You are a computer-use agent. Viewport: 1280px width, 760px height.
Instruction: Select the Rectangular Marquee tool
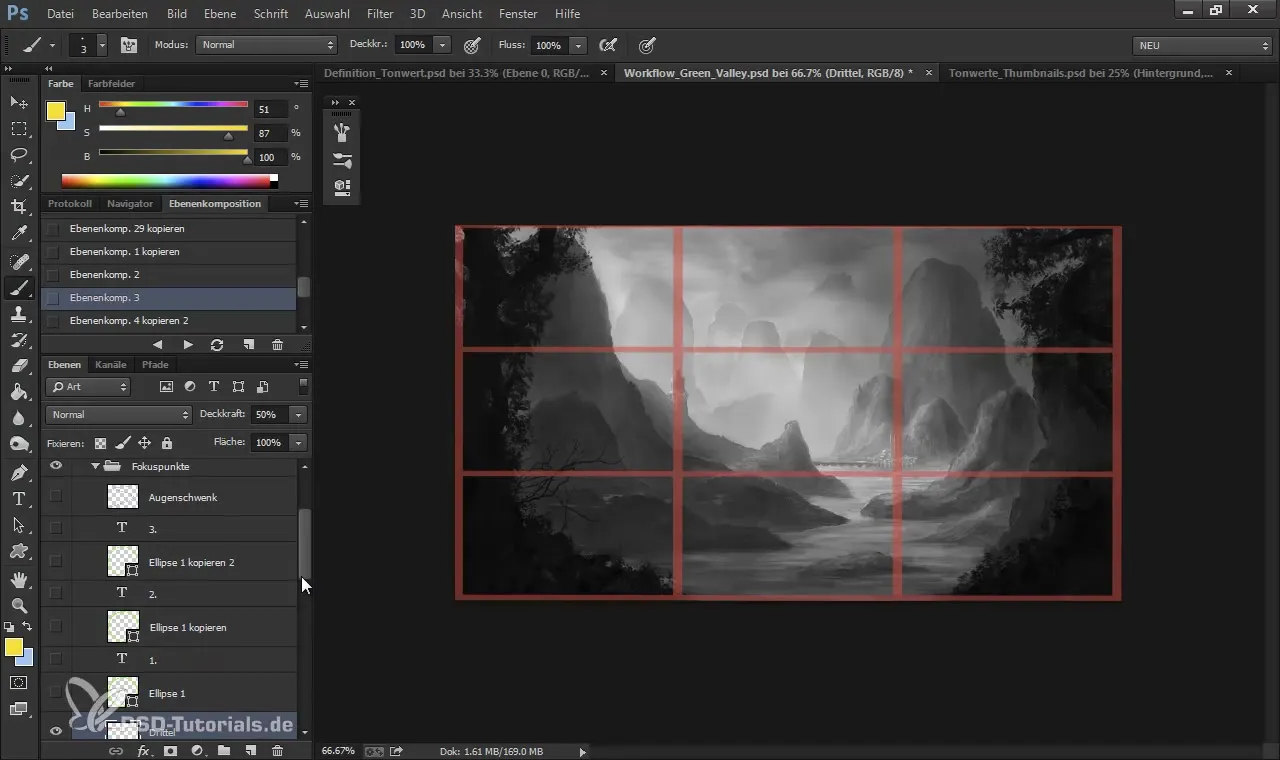pos(19,129)
